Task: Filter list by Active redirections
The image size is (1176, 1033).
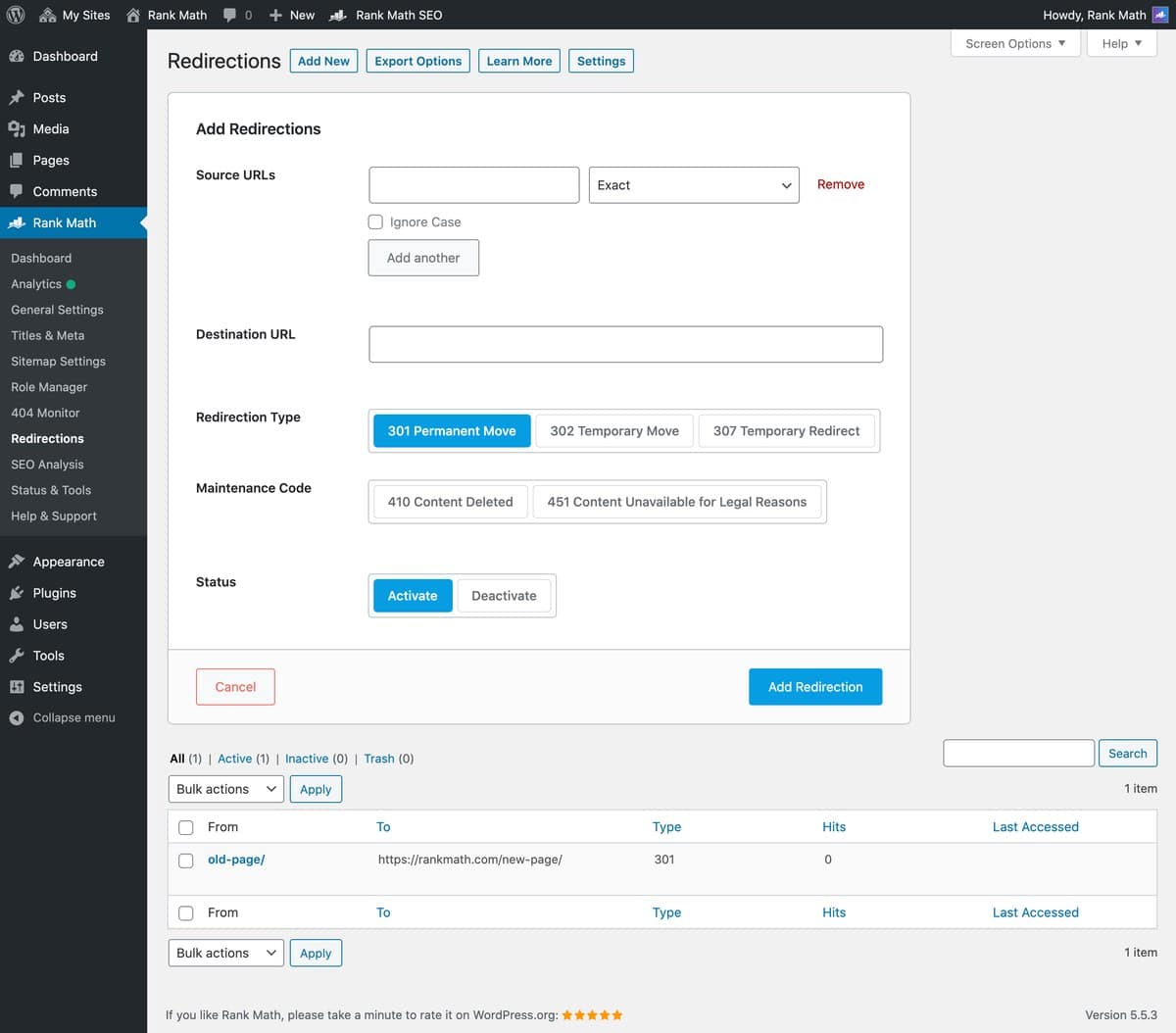Action: click(x=235, y=759)
